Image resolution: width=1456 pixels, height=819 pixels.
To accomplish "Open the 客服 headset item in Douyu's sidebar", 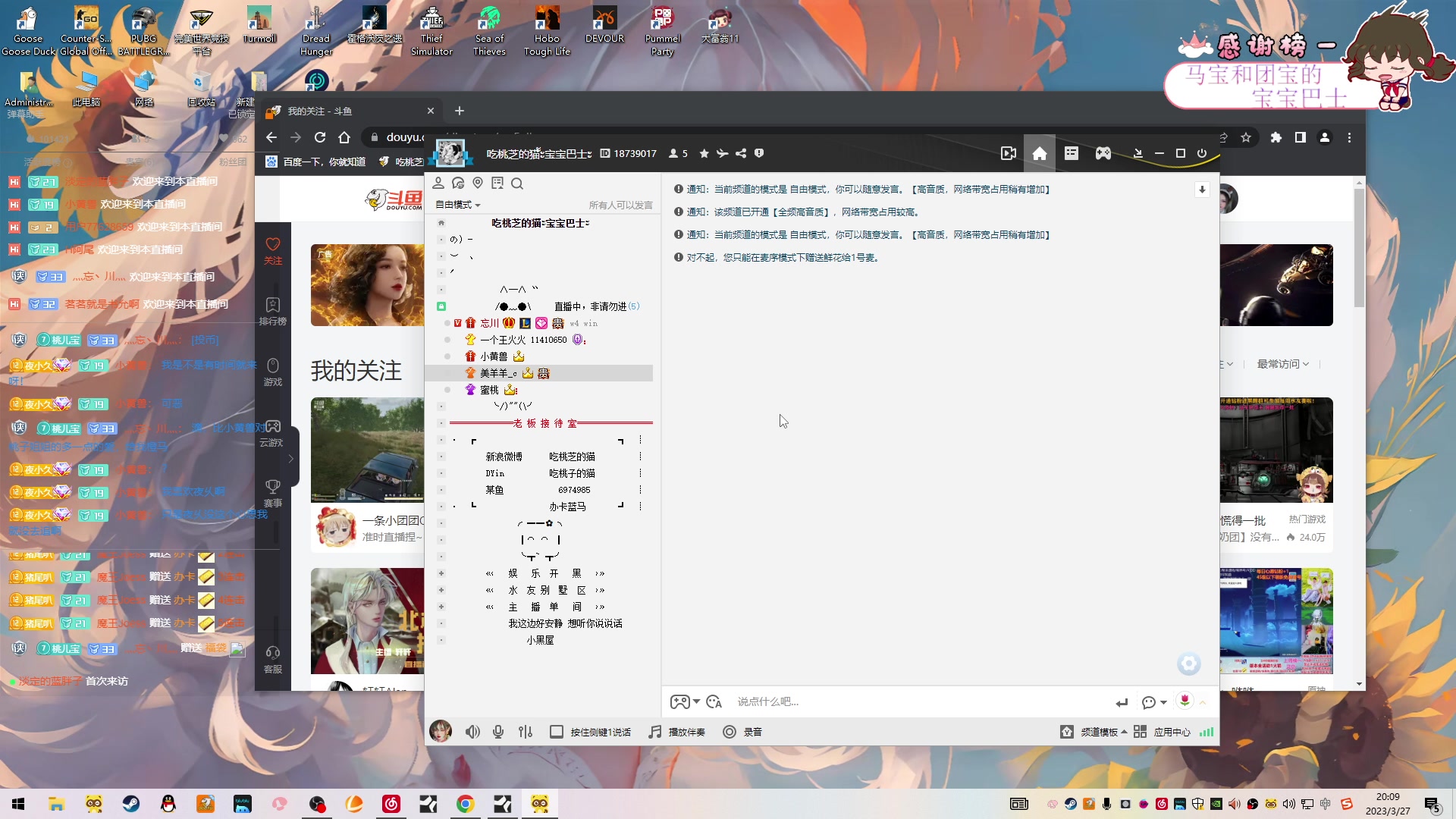I will [x=273, y=660].
